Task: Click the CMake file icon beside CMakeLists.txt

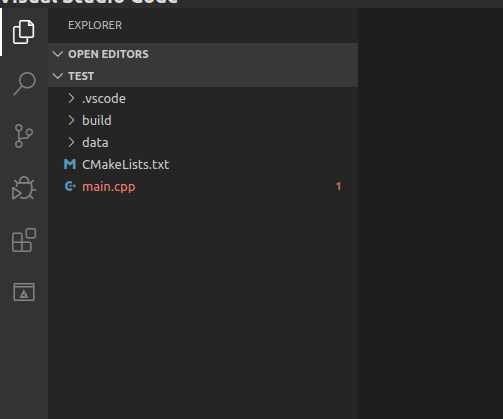Action: [70, 164]
